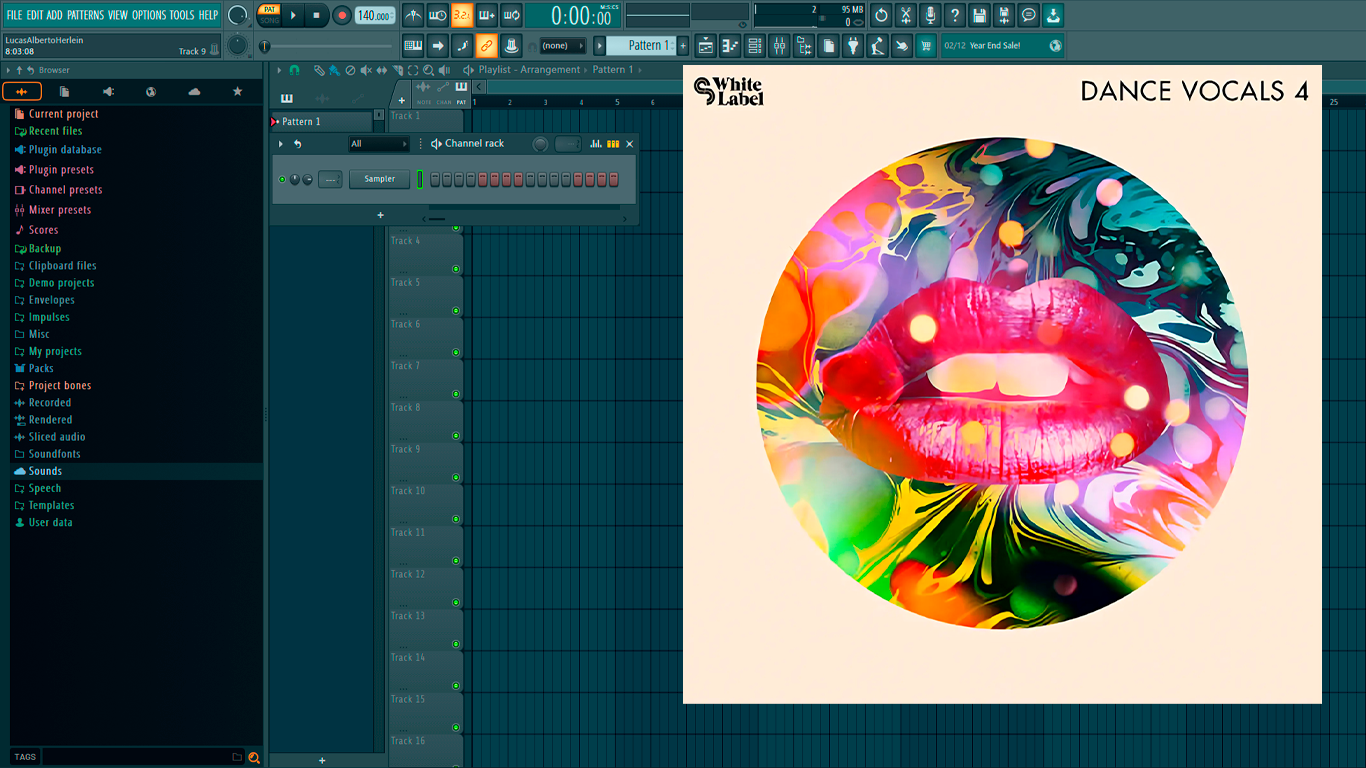Click the download content icon
Viewport: 1366px width, 768px height.
tap(1053, 15)
